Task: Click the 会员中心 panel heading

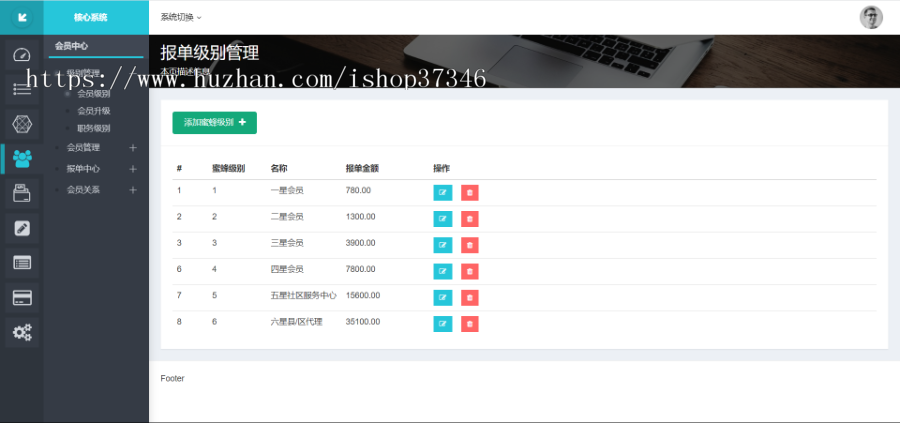Action: tap(71, 46)
